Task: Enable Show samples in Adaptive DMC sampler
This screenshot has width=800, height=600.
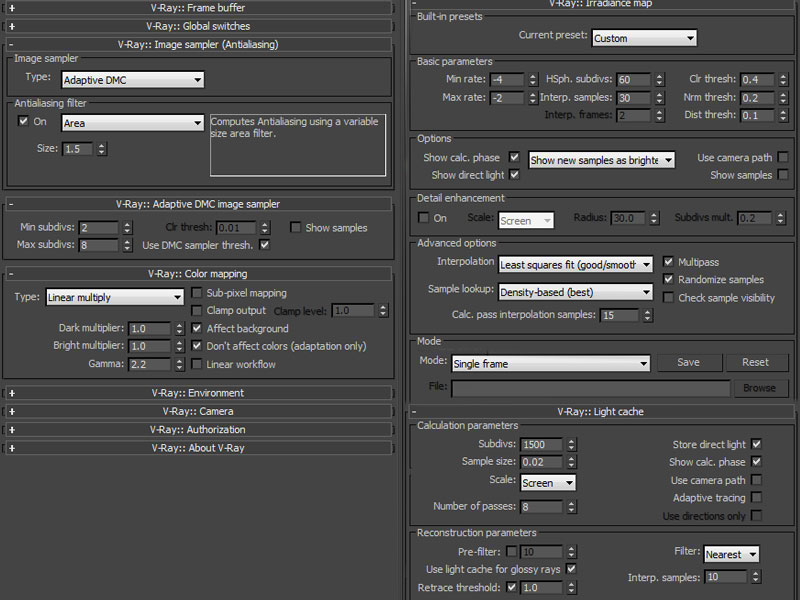Action: tap(295, 227)
